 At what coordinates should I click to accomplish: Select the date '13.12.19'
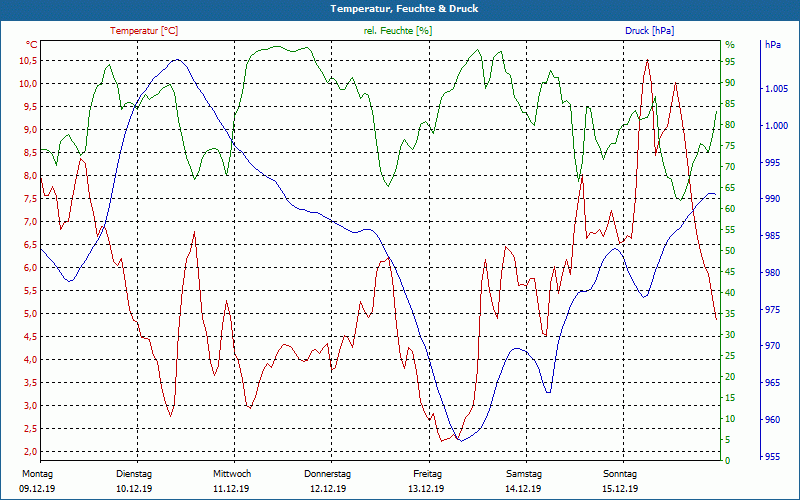pyautogui.click(x=426, y=488)
